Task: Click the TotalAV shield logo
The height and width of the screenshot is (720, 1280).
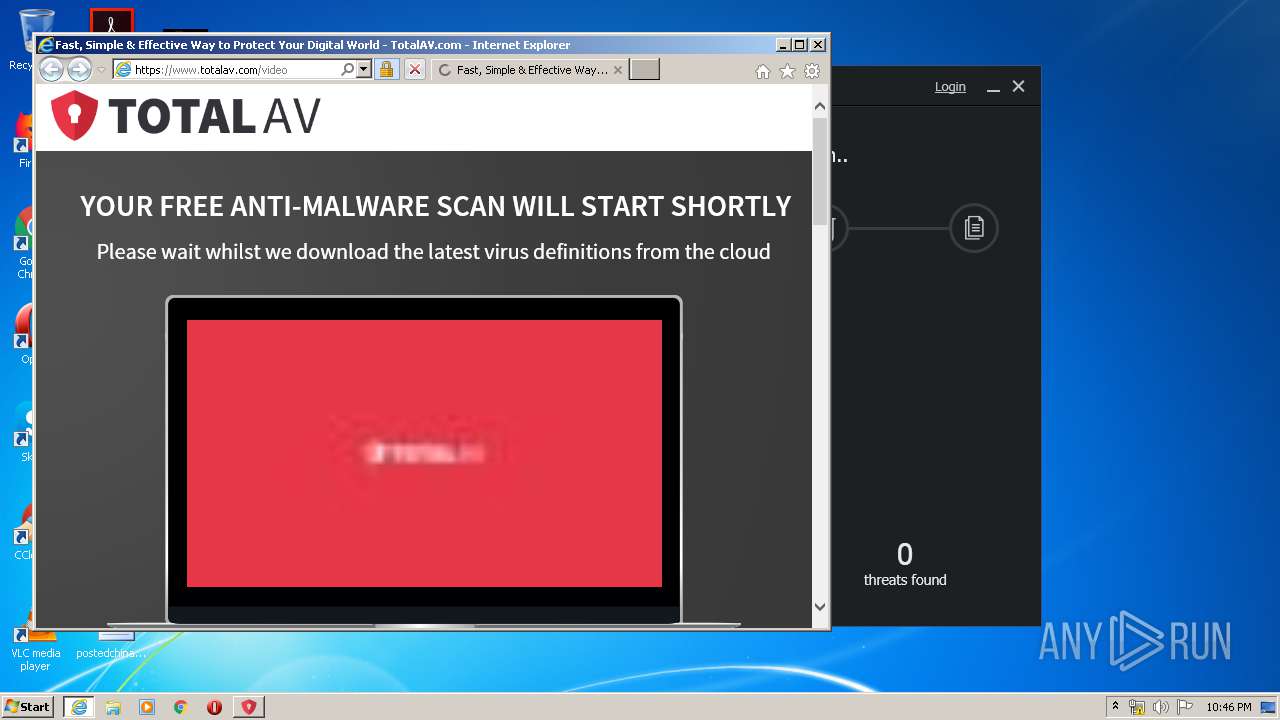Action: click(x=74, y=116)
